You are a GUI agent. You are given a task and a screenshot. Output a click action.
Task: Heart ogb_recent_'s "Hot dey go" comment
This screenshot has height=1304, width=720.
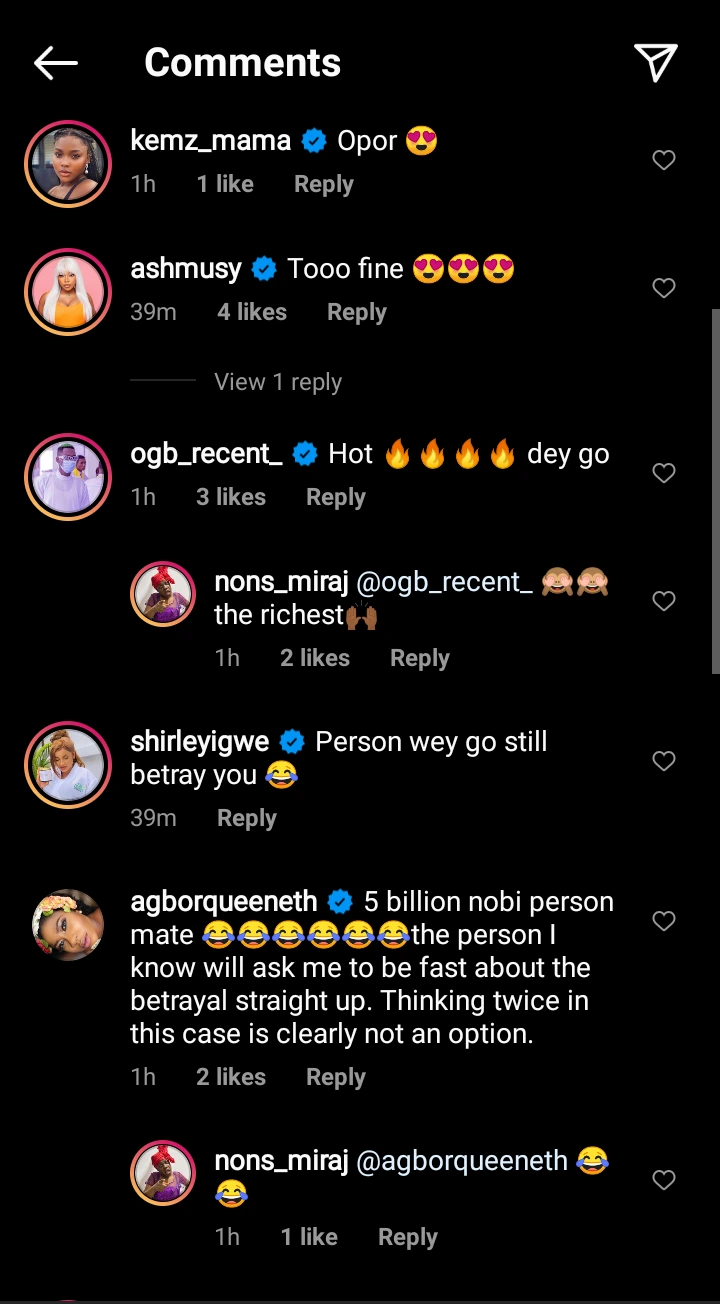(x=664, y=473)
